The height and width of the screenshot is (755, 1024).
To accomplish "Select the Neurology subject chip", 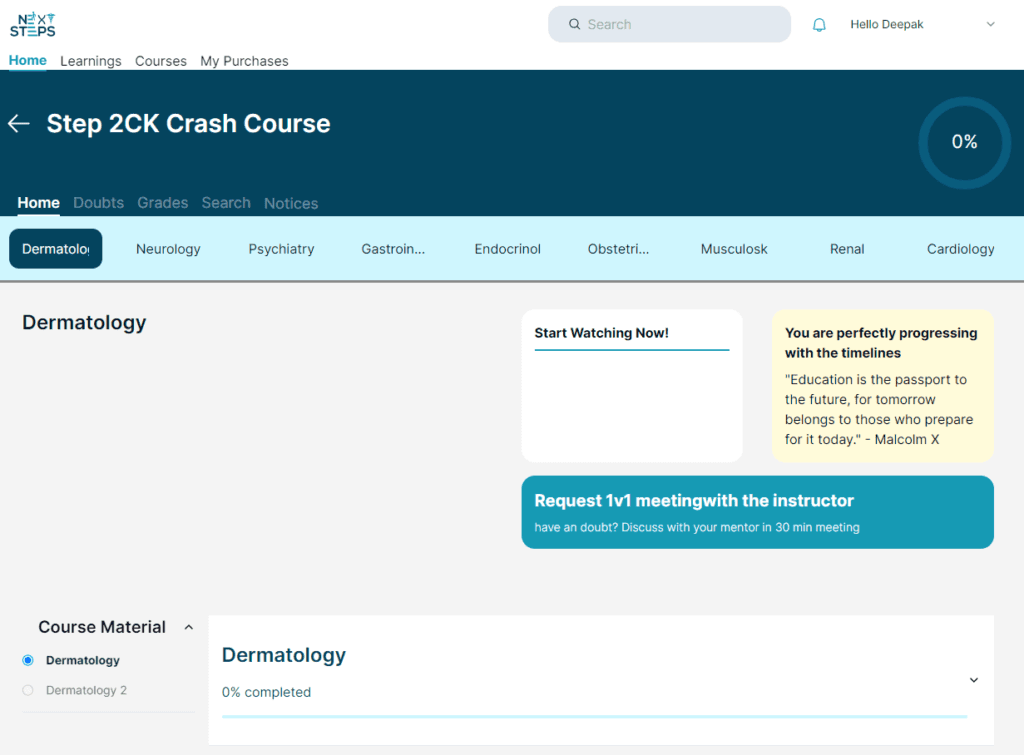I will click(x=168, y=248).
